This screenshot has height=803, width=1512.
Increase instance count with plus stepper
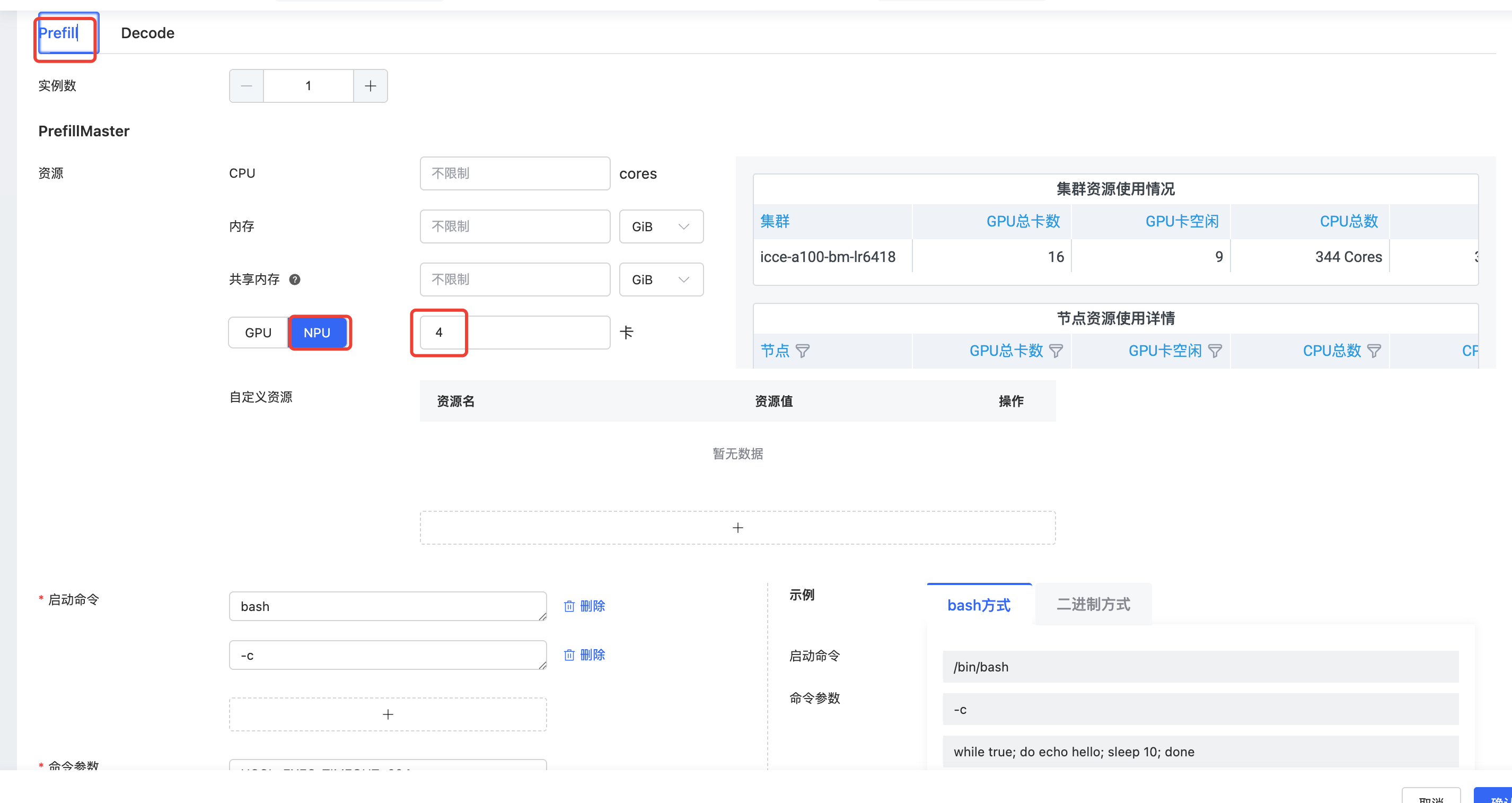click(371, 86)
